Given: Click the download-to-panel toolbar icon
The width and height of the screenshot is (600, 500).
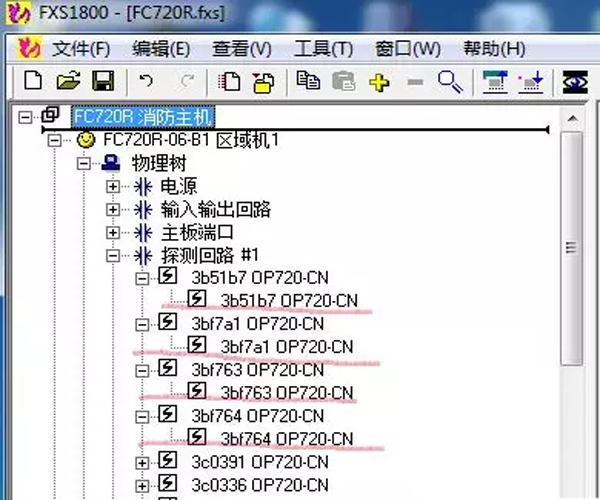Looking at the screenshot, I should coord(531,82).
